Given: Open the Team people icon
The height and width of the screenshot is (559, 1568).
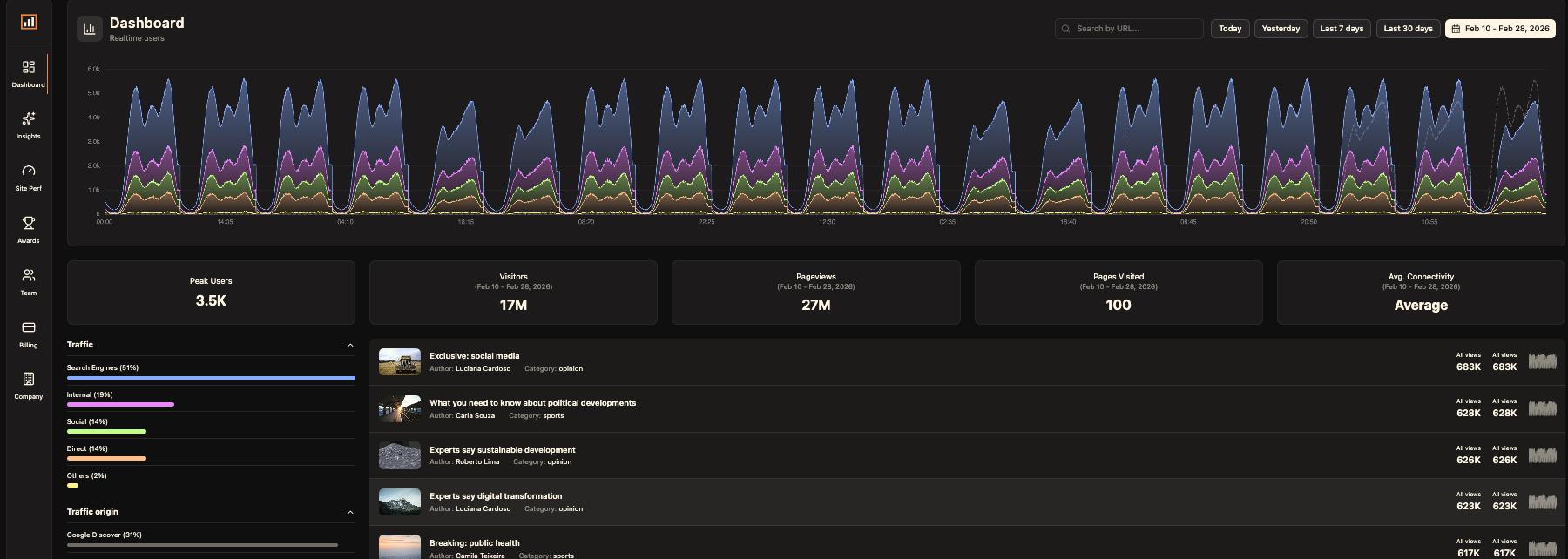Looking at the screenshot, I should [x=29, y=275].
